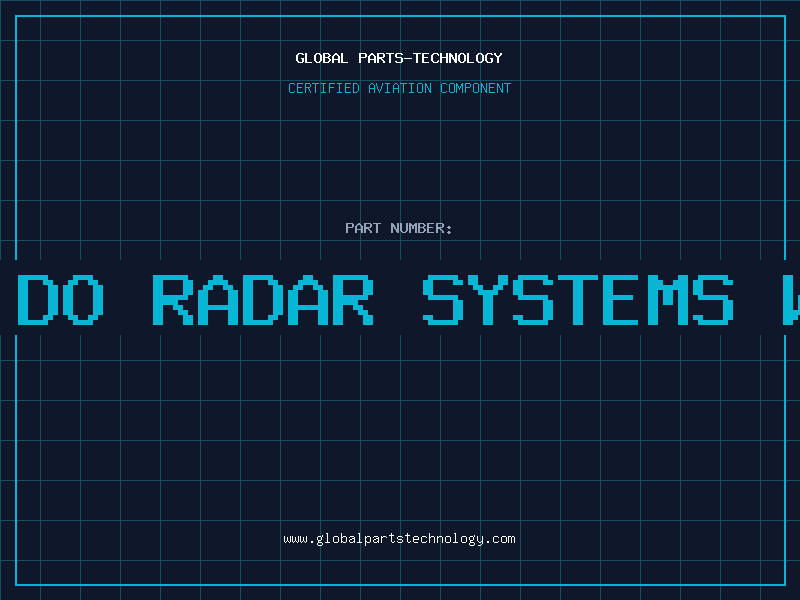Click the PART NUMBER: label

398,228
